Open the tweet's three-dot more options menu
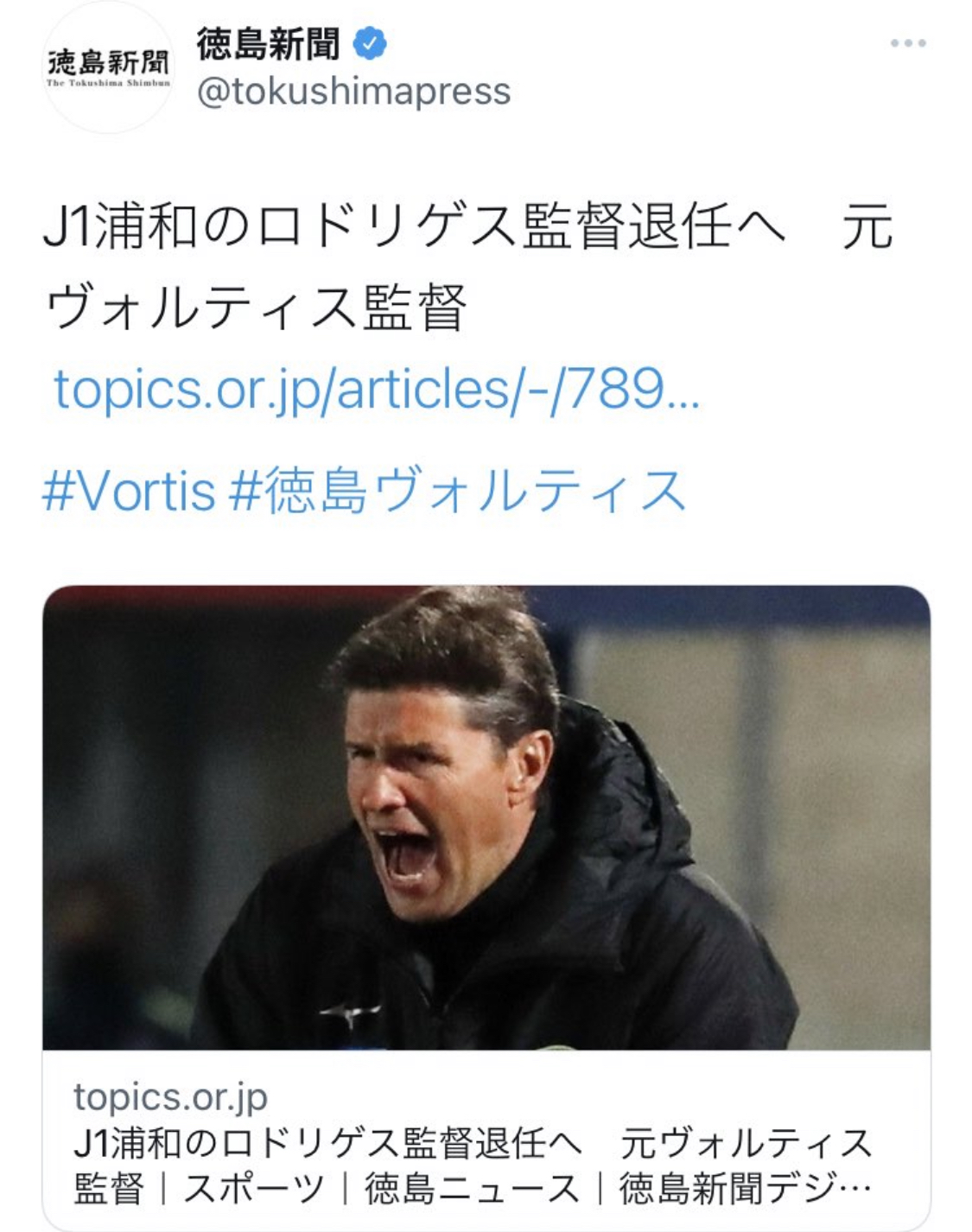Screen dimensions: 972x1232 pos(908,43)
